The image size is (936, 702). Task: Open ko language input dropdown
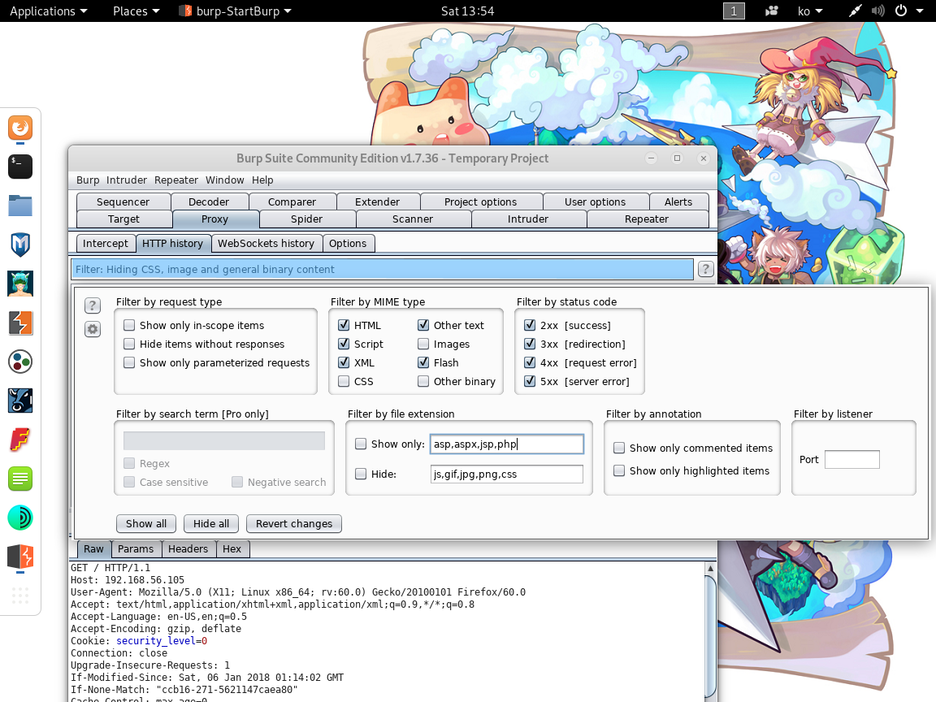(809, 11)
